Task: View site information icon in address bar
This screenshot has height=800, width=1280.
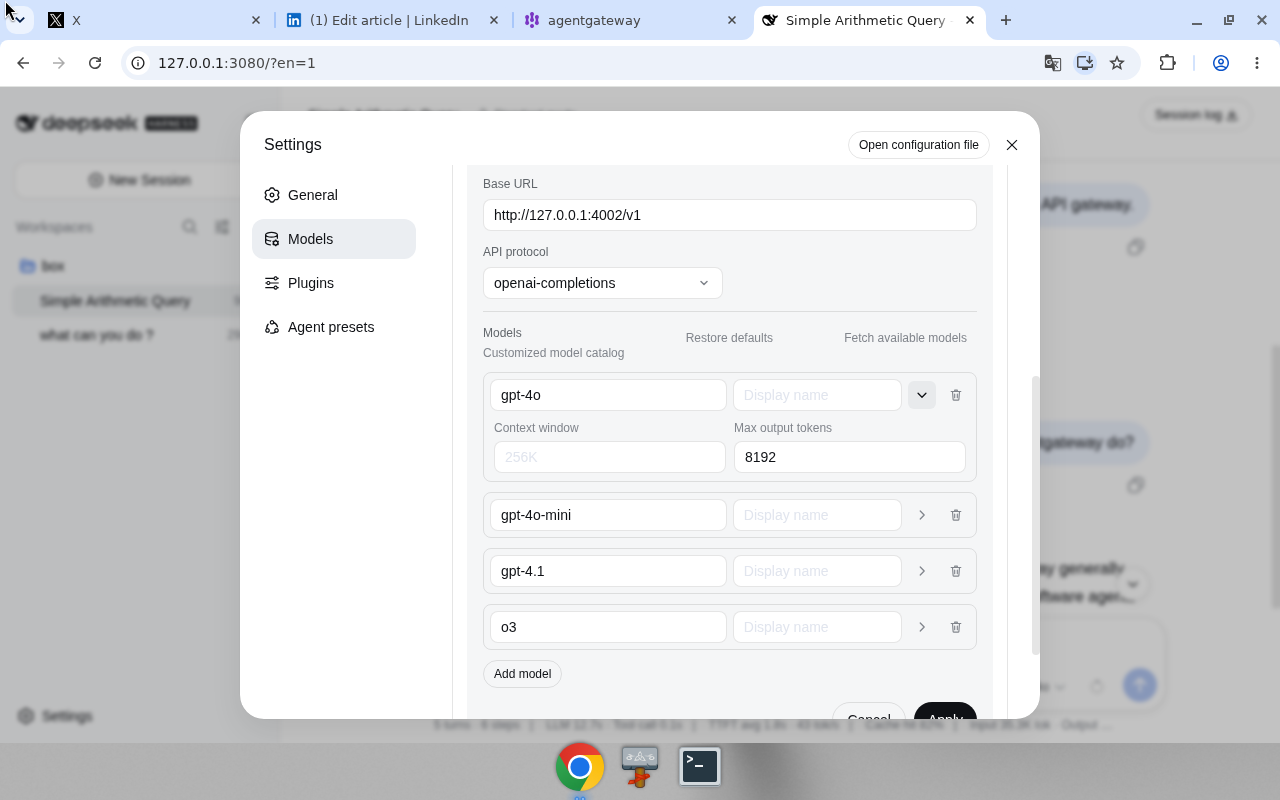Action: (138, 63)
